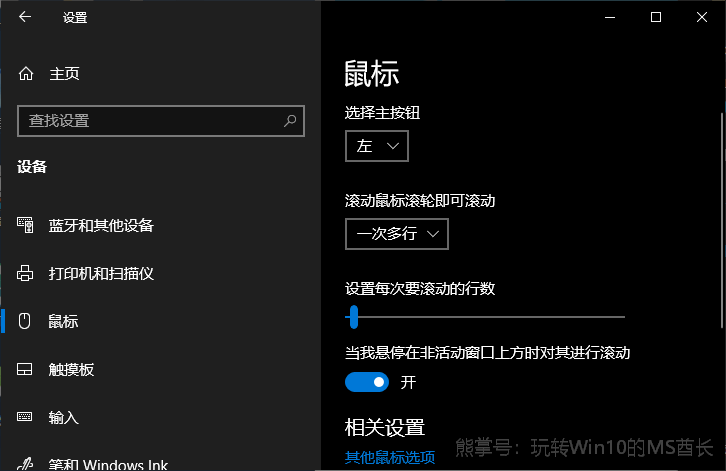Click the 设备 section heading
The image size is (726, 471).
pos(32,166)
